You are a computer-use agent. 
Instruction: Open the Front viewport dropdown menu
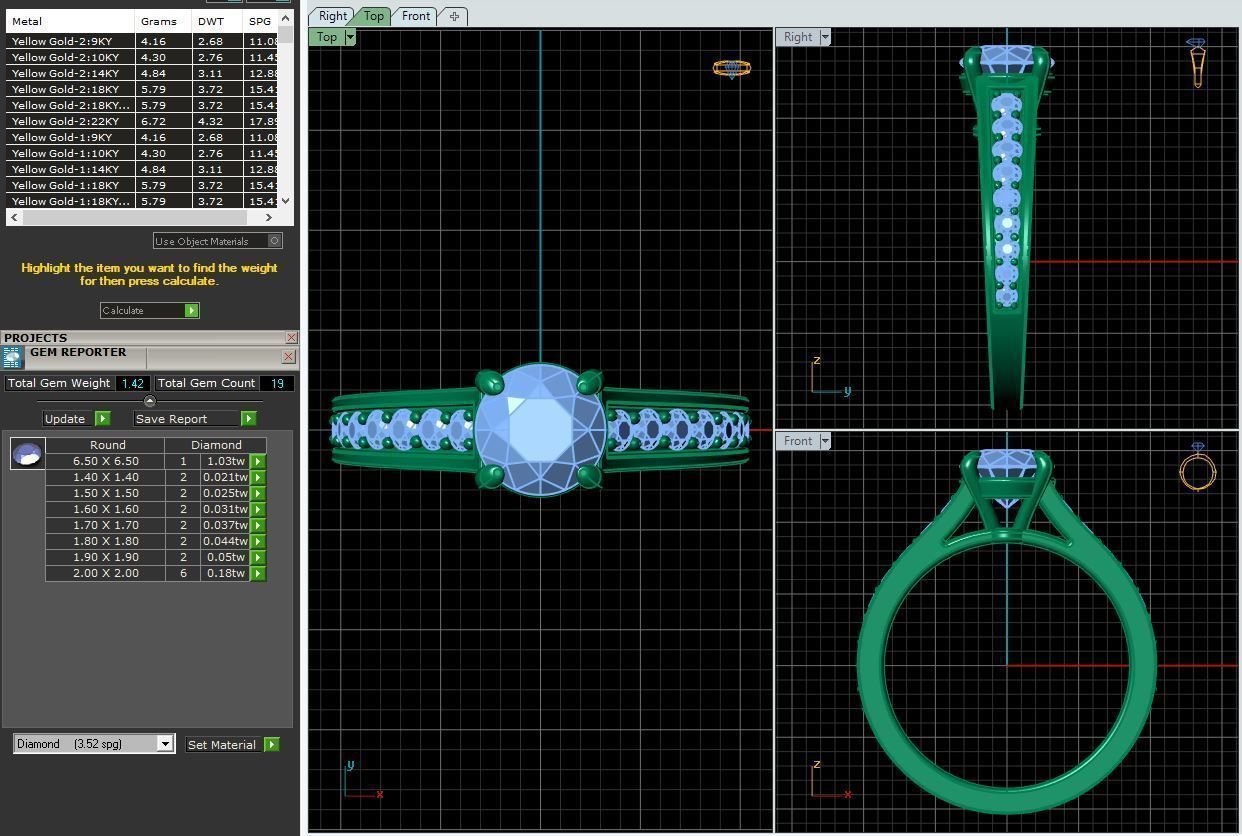tap(825, 441)
